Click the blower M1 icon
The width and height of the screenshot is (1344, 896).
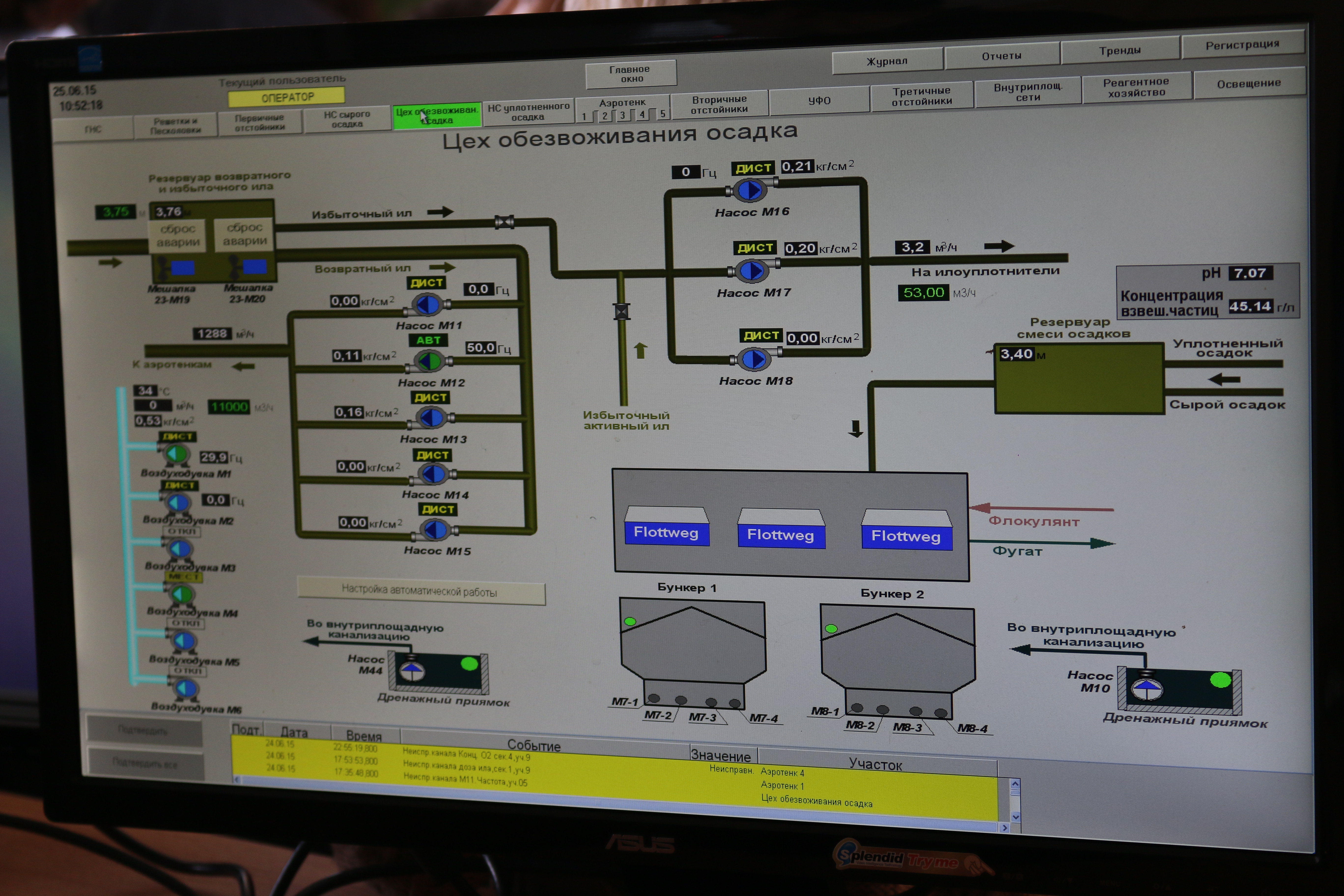[x=177, y=454]
